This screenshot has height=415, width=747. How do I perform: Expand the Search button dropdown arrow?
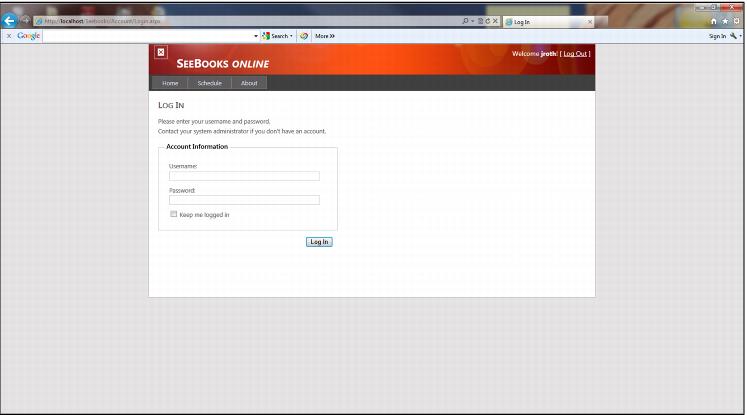click(x=291, y=36)
